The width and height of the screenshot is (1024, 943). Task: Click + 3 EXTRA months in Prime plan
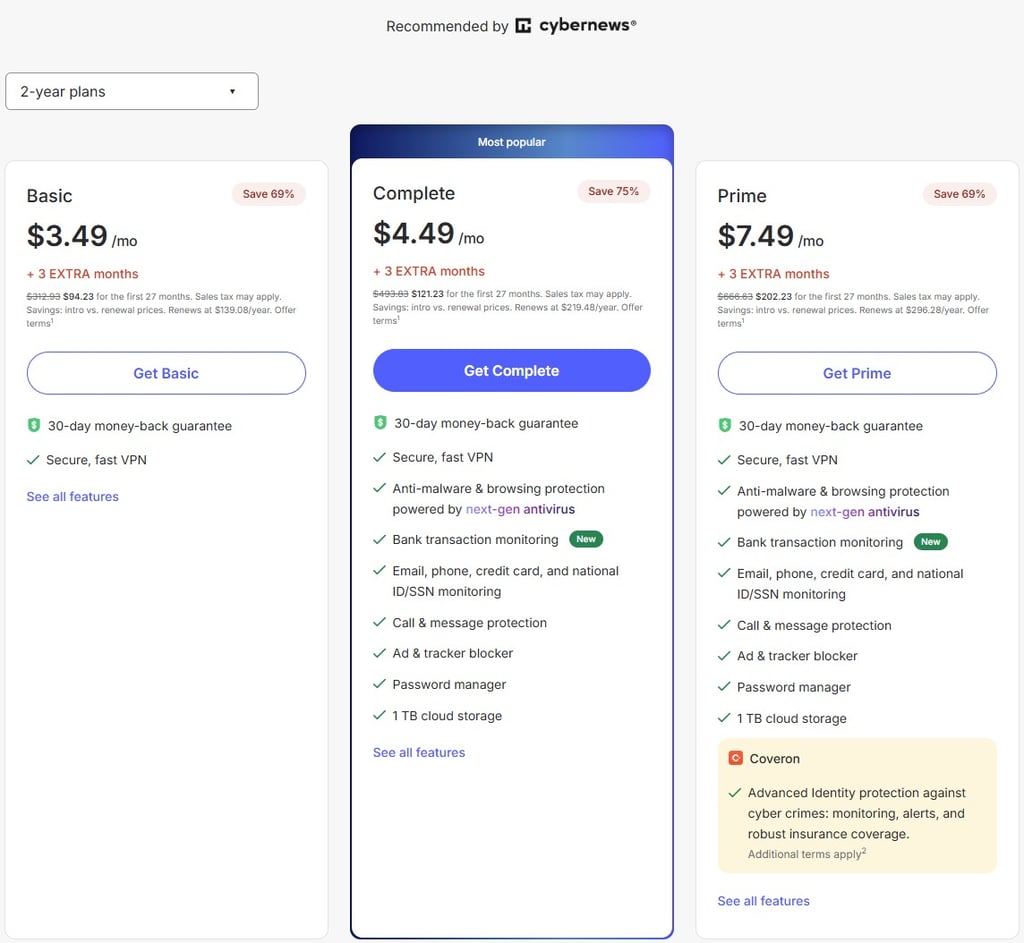click(773, 274)
